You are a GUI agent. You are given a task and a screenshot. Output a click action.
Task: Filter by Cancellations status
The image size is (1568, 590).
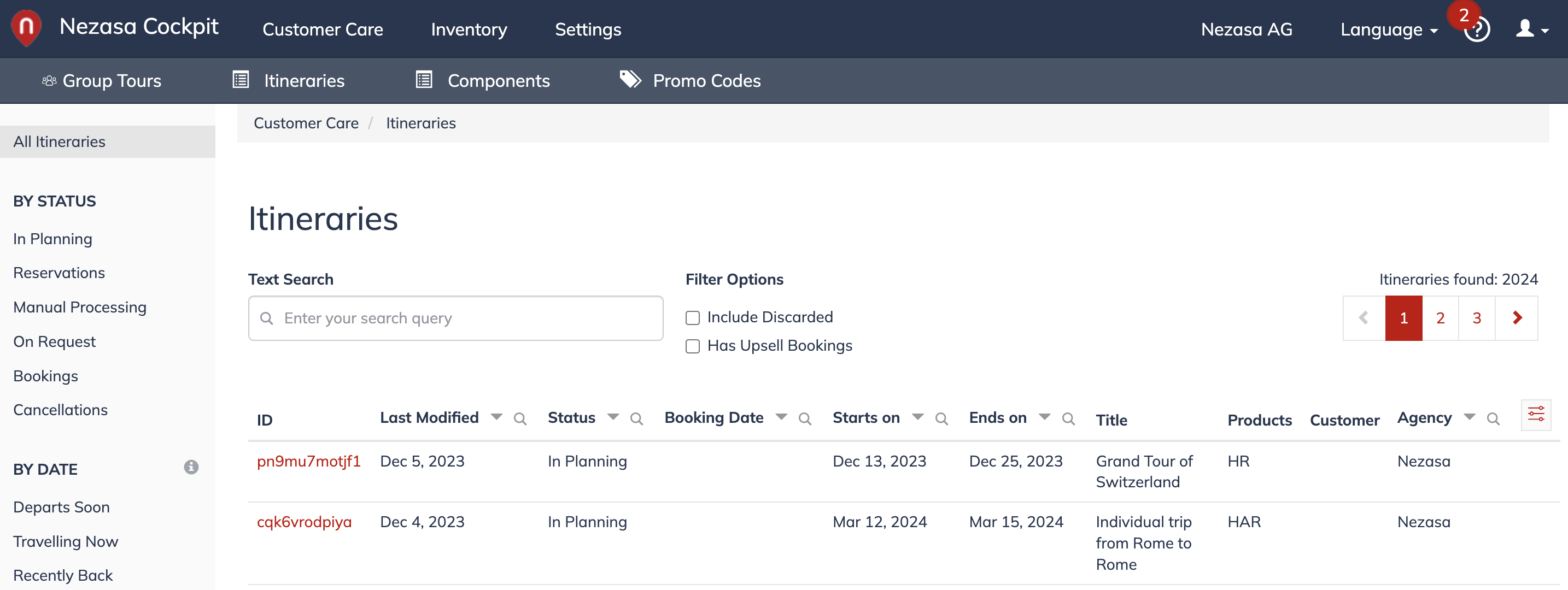[60, 410]
